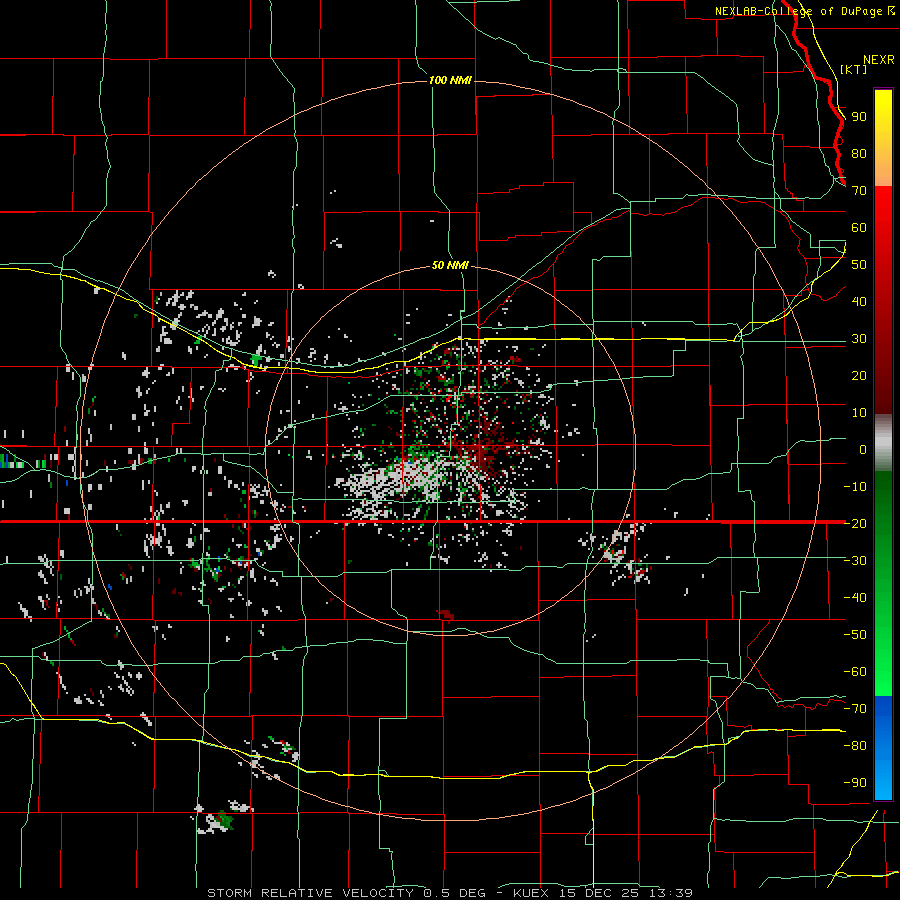
Task: Click the 50 NMI range ring label
Action: (x=450, y=266)
